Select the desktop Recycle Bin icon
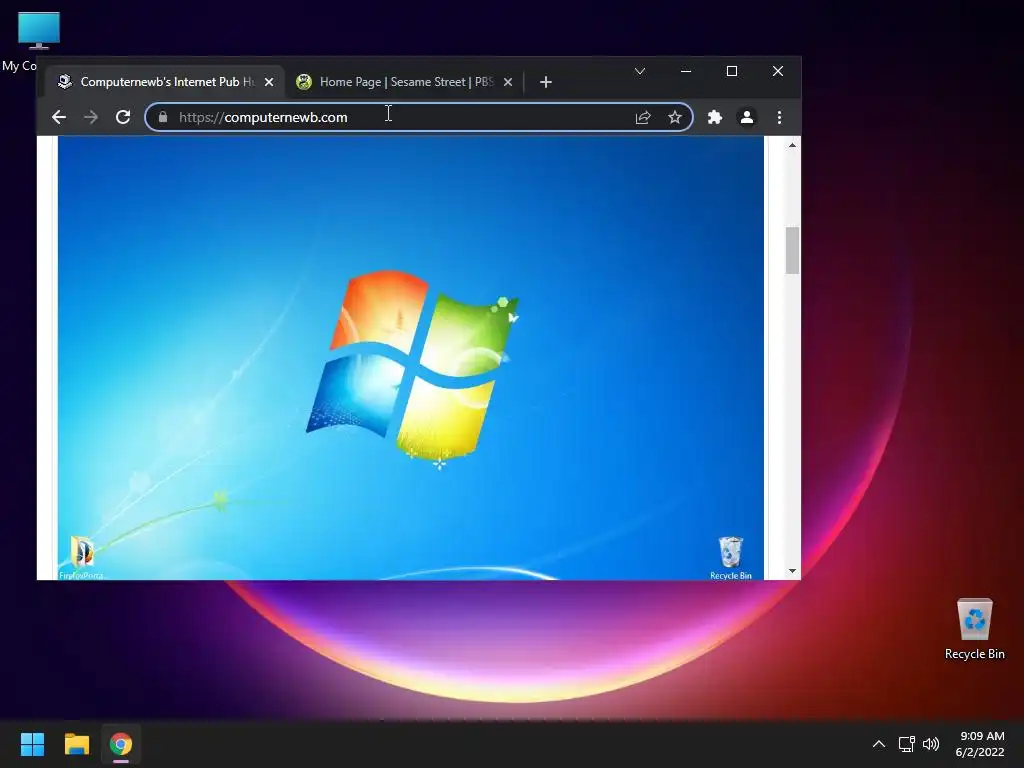The height and width of the screenshot is (768, 1024). [x=974, y=629]
